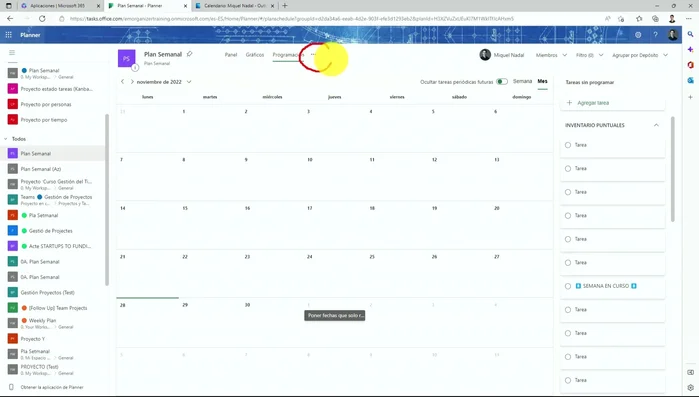Screen dimensions: 699x397
Task: Open PROYECTO (Test) plan in sidebar
Action: tap(53, 369)
